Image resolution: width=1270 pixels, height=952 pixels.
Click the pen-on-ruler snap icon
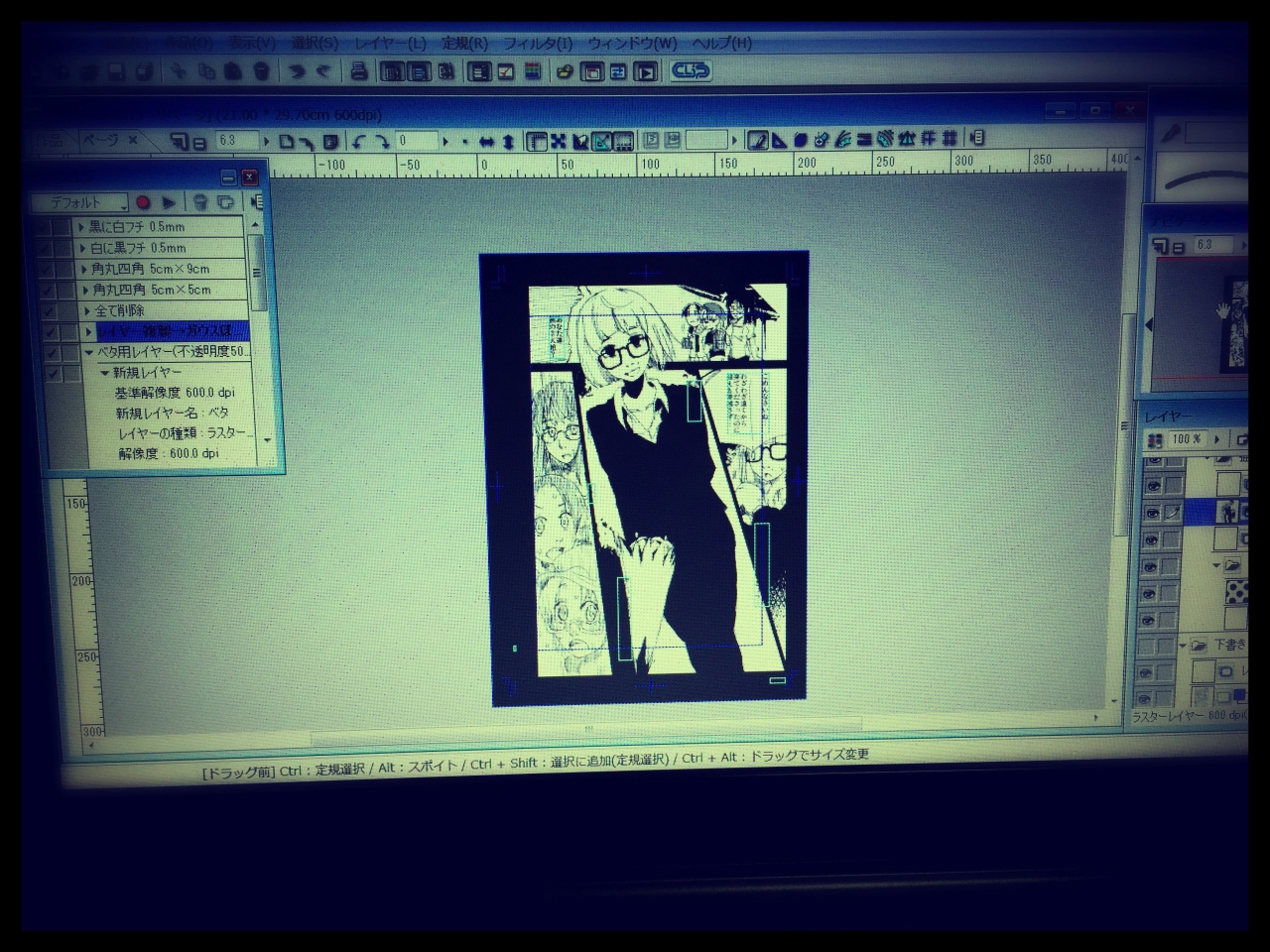[757, 140]
